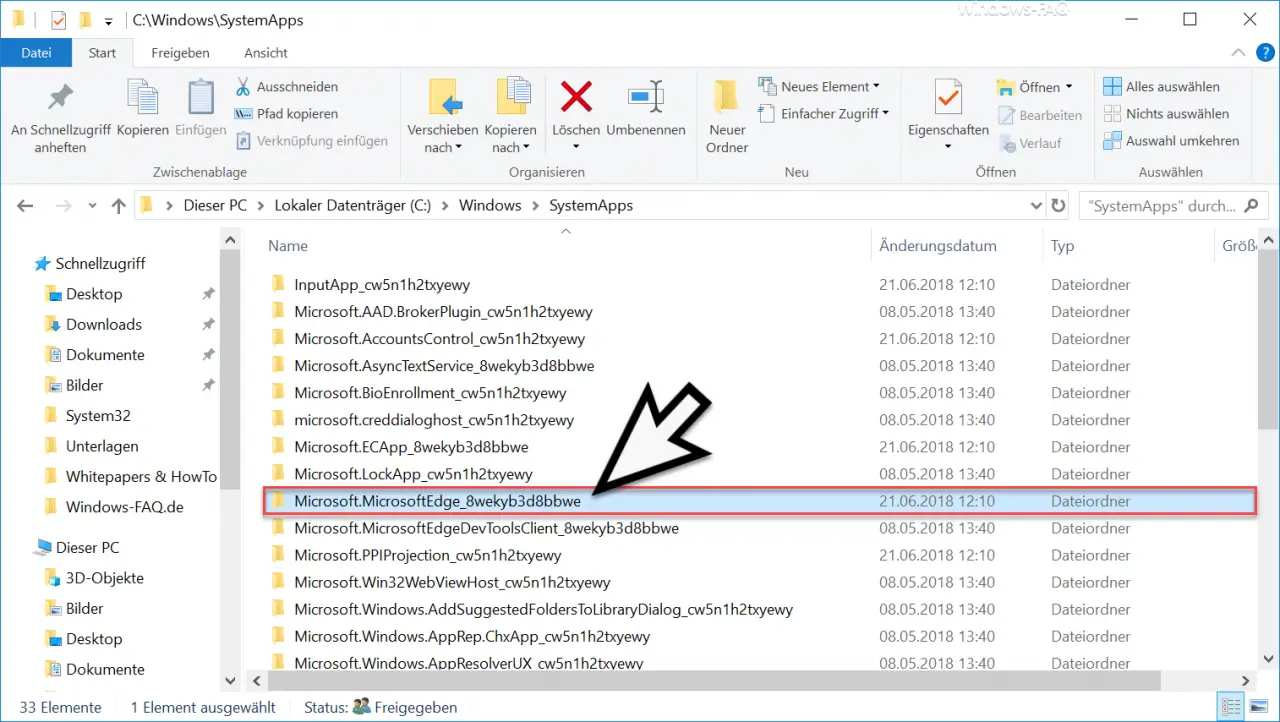
Task: Switch to large icons view in status bar
Action: click(1260, 707)
